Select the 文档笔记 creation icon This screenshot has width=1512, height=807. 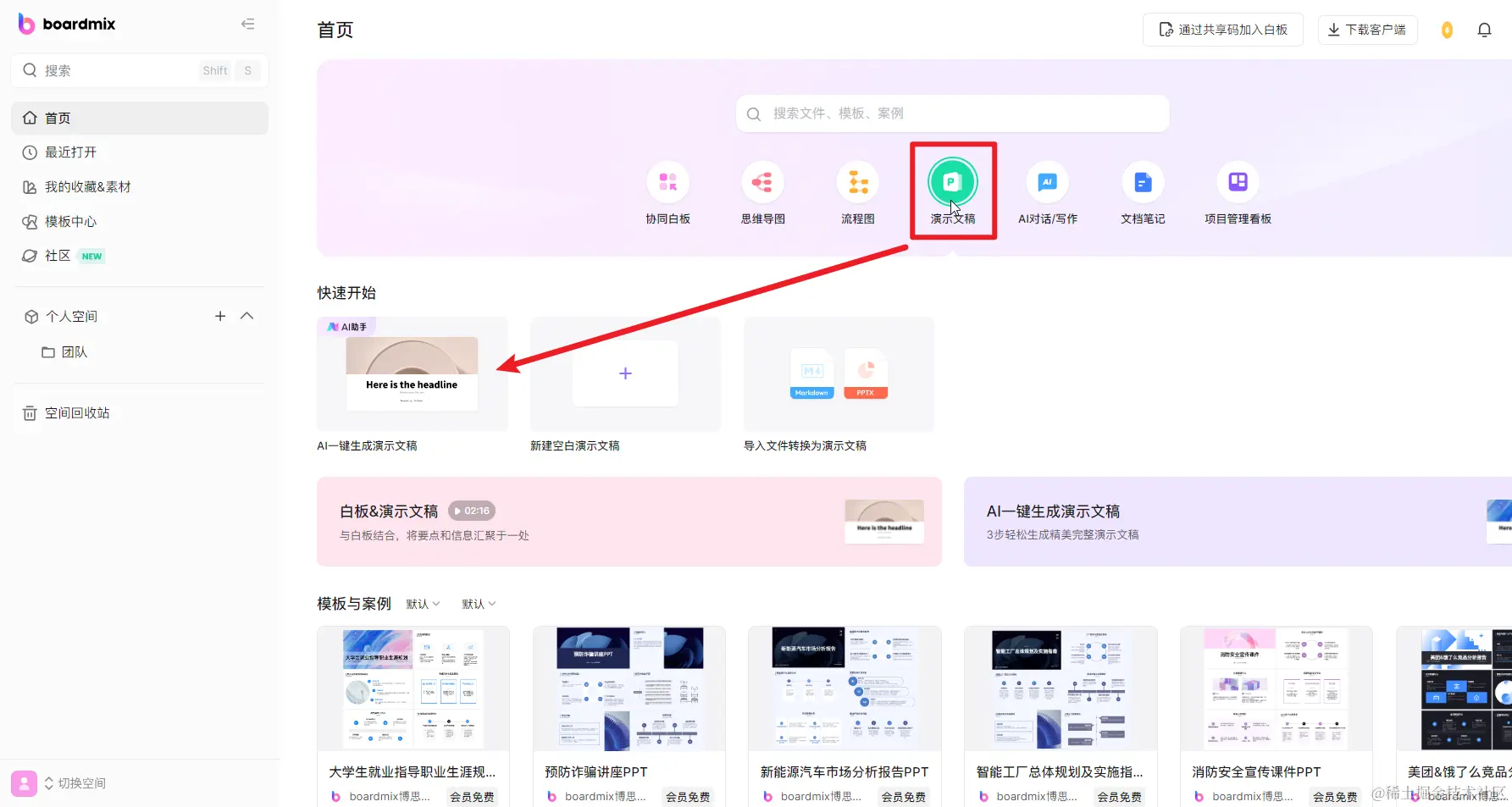coord(1142,181)
